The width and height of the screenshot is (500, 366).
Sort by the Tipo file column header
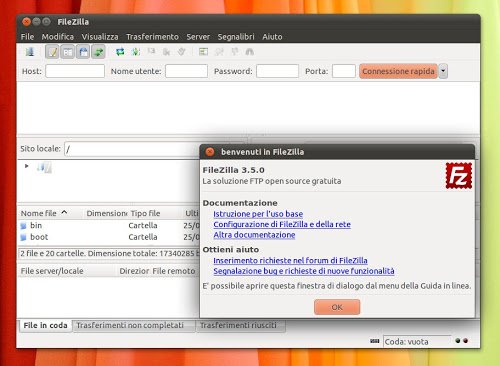145,213
